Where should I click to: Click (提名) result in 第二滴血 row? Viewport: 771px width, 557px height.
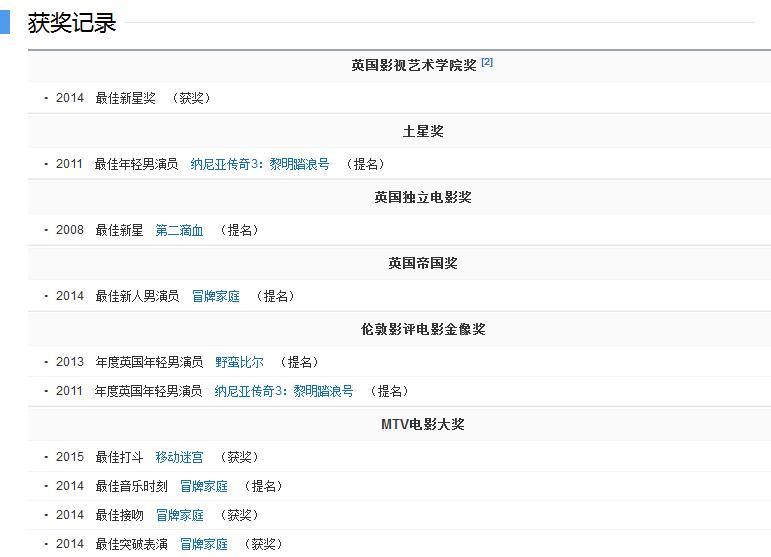click(239, 230)
